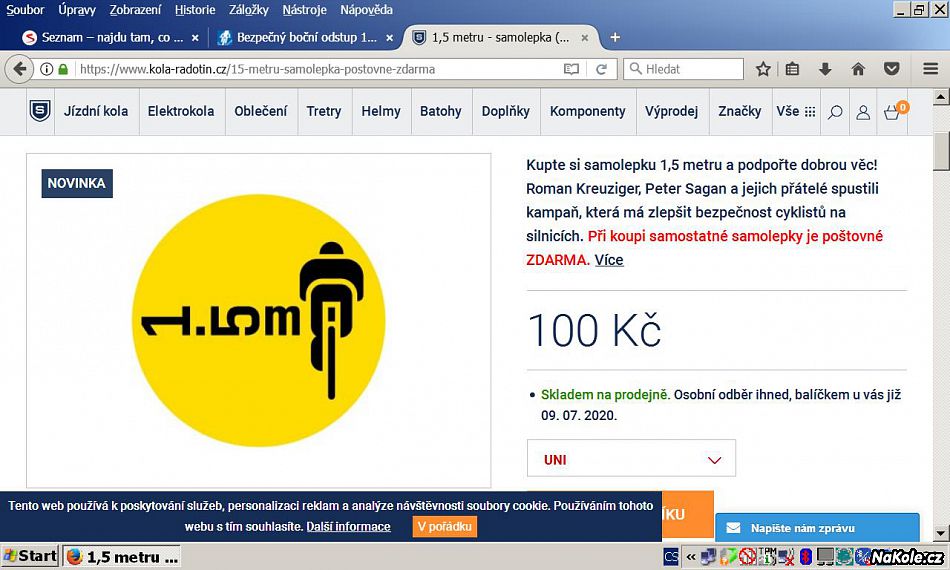Image resolution: width=950 pixels, height=570 pixels.
Task: Open the Záložky menu
Action: click(x=248, y=10)
